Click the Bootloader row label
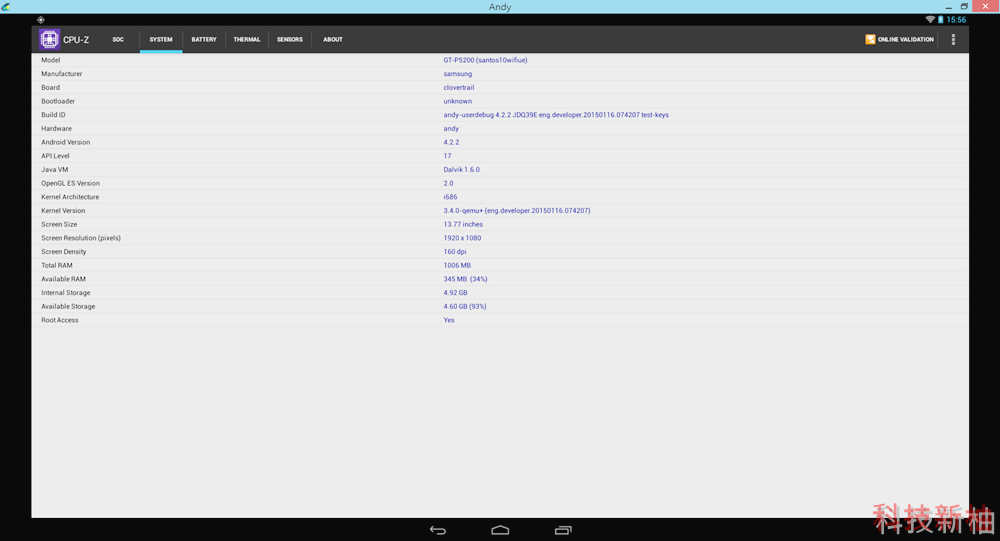Viewport: 1000px width, 541px height. [58, 101]
